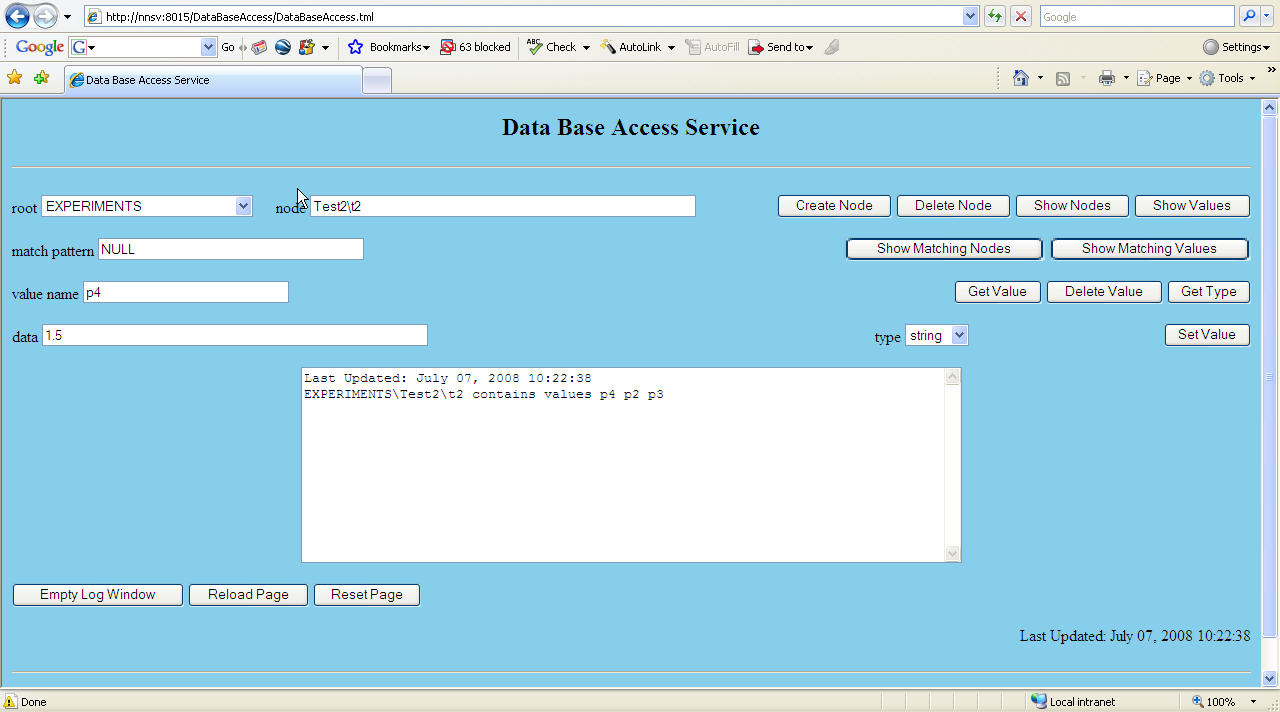Click the Delete Node button
The width and height of the screenshot is (1280, 712).
point(953,206)
